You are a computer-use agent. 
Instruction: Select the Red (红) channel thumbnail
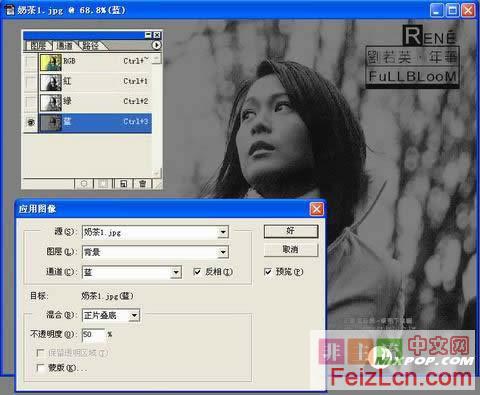point(51,82)
